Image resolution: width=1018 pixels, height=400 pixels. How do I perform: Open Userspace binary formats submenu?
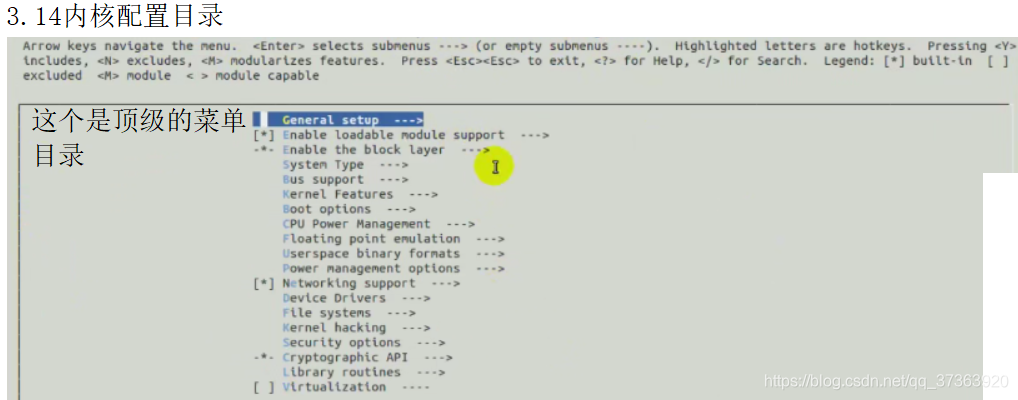point(393,254)
